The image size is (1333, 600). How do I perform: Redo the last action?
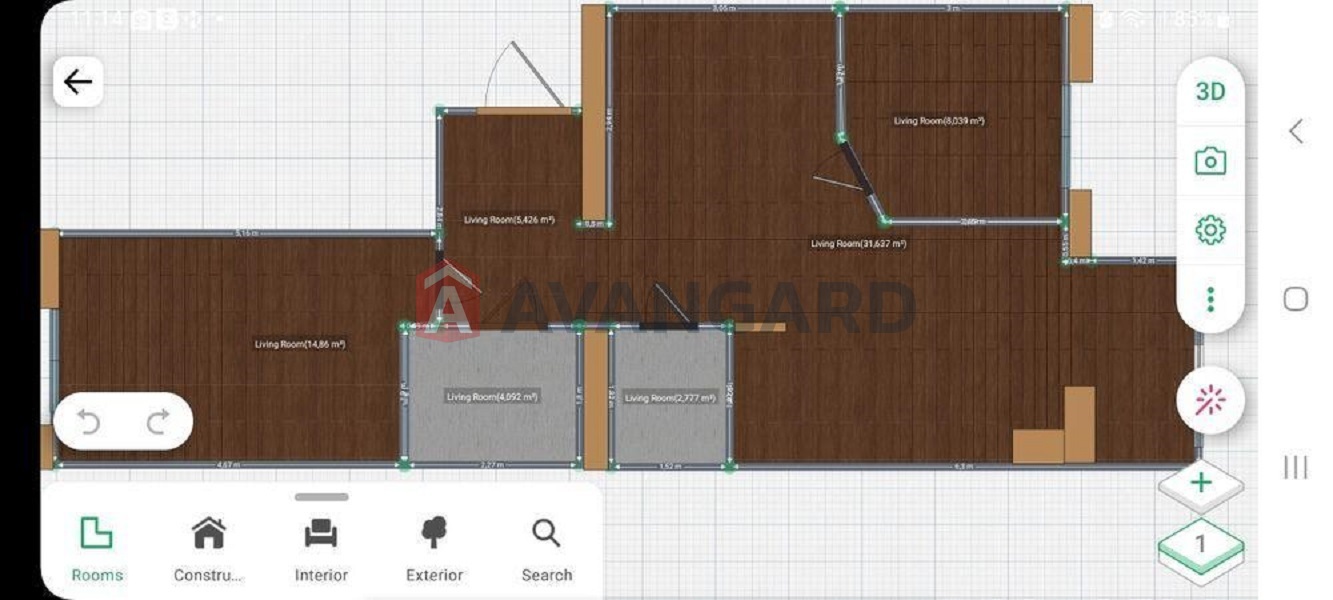[x=157, y=422]
